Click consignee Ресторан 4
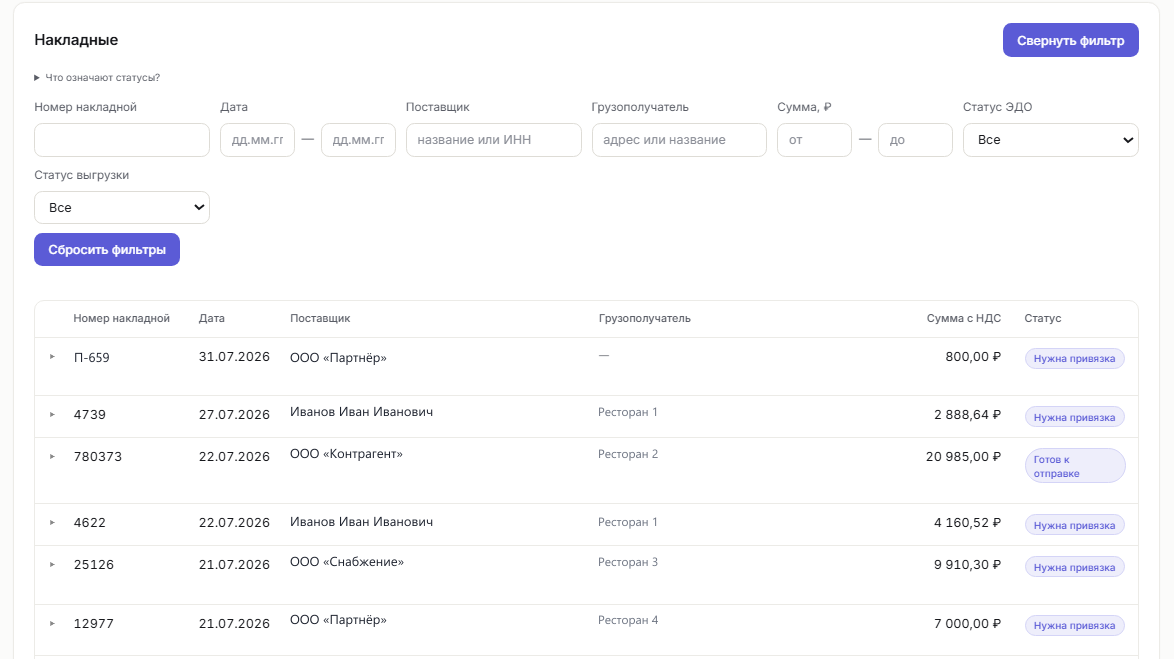The width and height of the screenshot is (1174, 659). (x=627, y=620)
